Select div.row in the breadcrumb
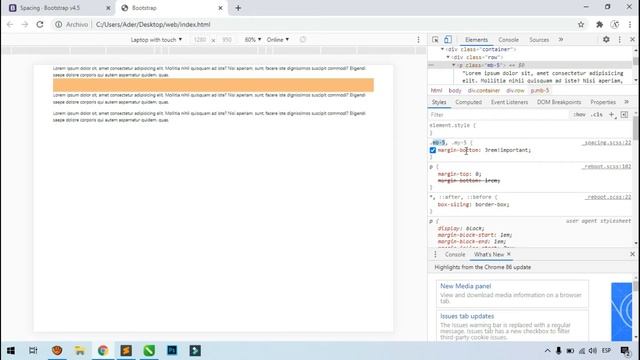The height and width of the screenshot is (360, 640). tap(515, 91)
